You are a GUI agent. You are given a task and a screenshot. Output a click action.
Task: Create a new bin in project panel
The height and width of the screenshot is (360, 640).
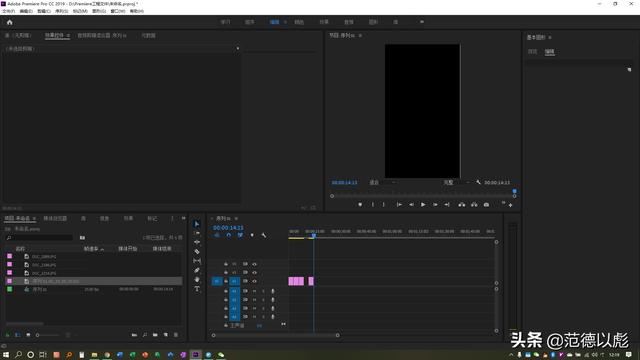(x=155, y=335)
